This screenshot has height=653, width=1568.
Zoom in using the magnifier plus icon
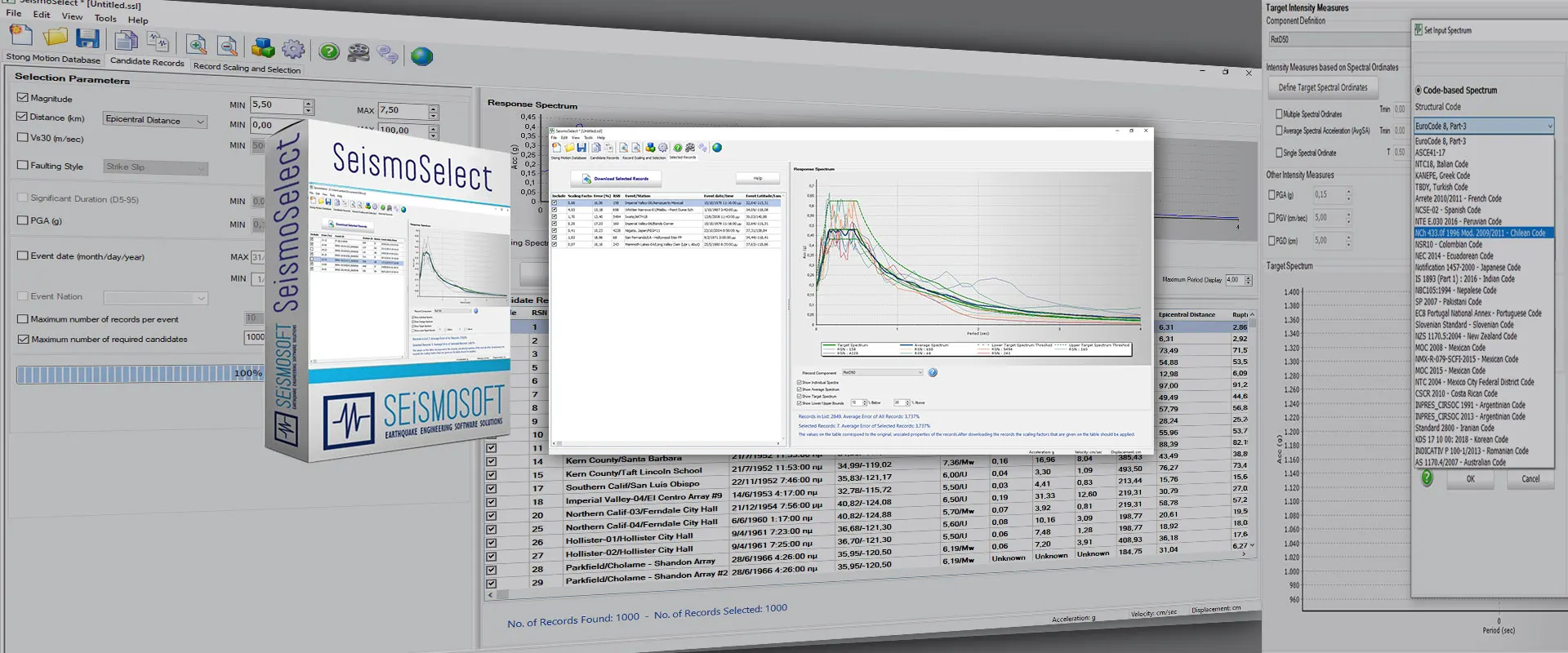196,44
